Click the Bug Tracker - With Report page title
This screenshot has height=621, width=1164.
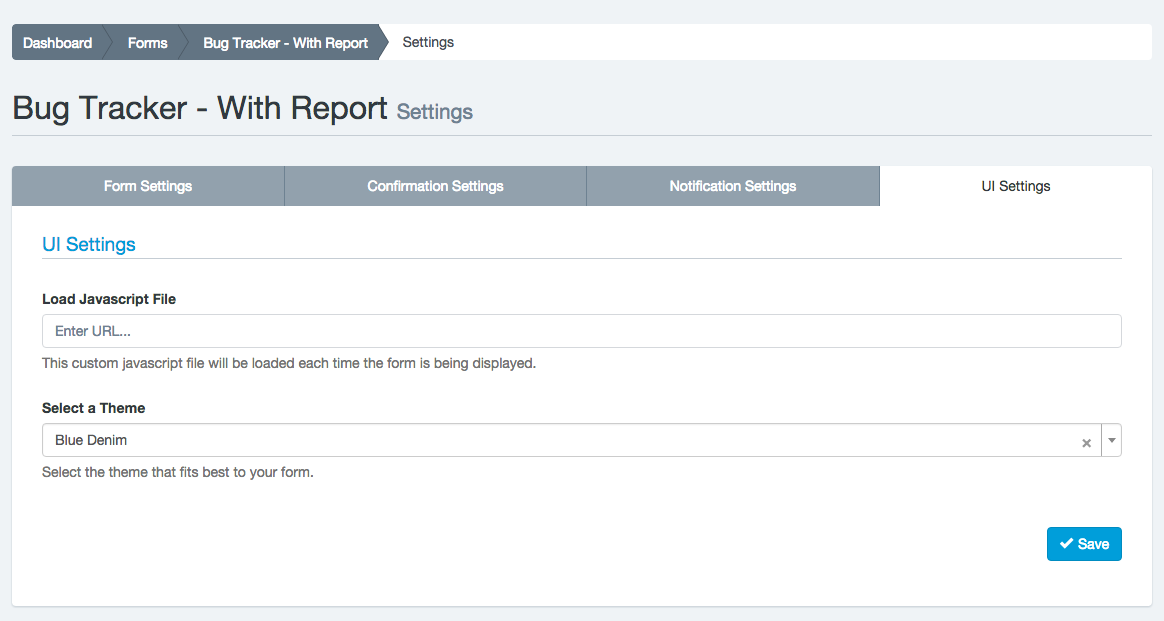point(200,108)
